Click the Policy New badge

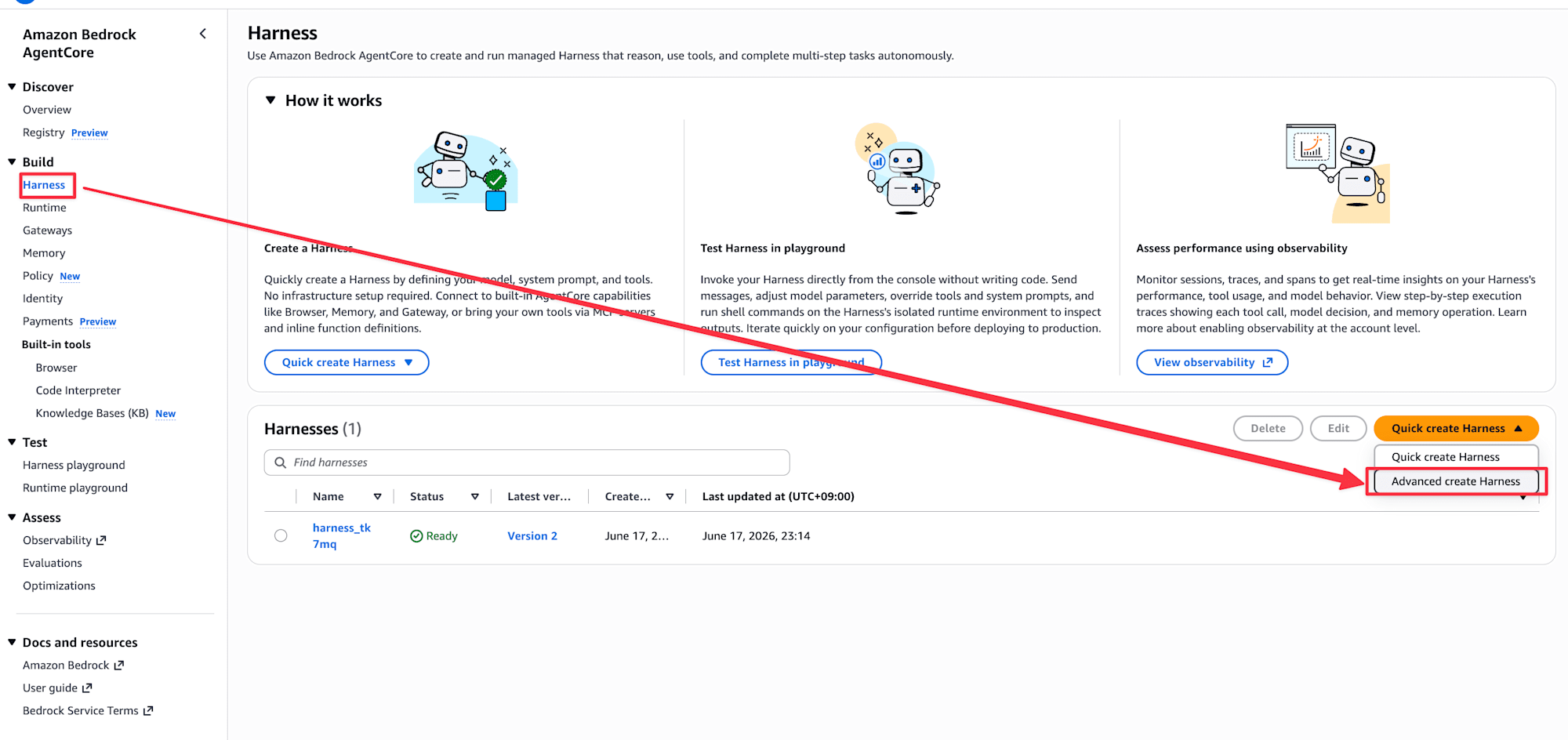tap(70, 277)
